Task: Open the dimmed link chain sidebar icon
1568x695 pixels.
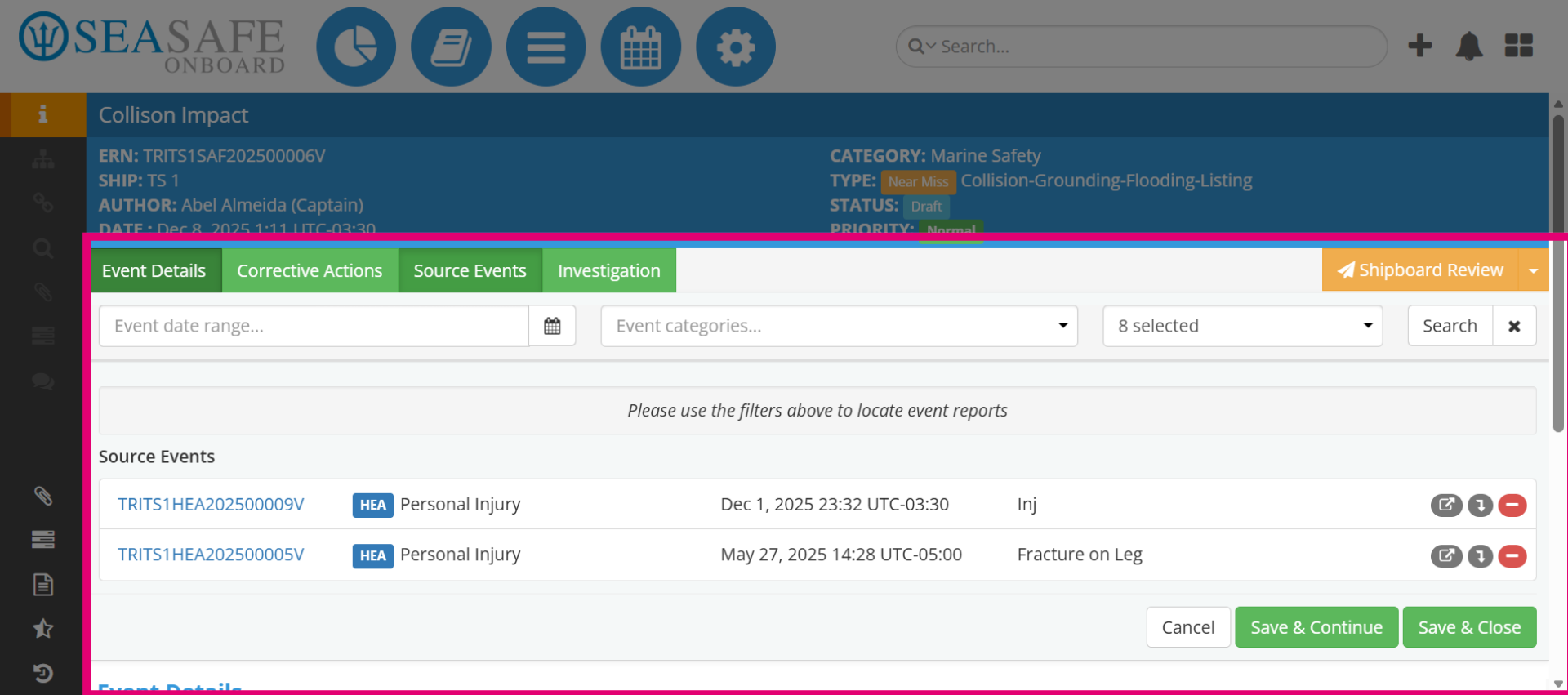Action: tap(43, 203)
